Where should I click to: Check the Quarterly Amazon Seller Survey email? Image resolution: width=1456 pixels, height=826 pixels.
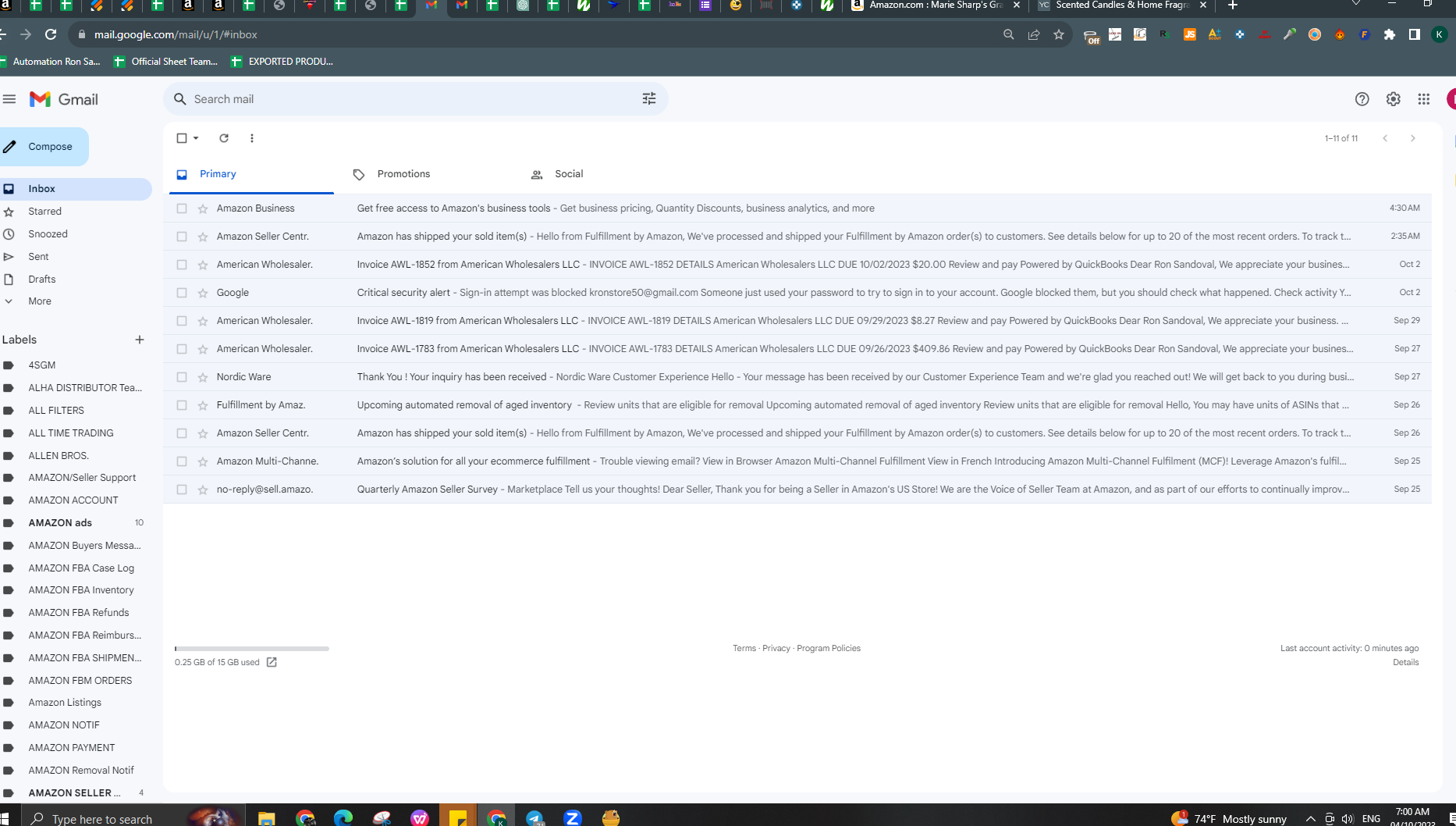[x=182, y=490]
